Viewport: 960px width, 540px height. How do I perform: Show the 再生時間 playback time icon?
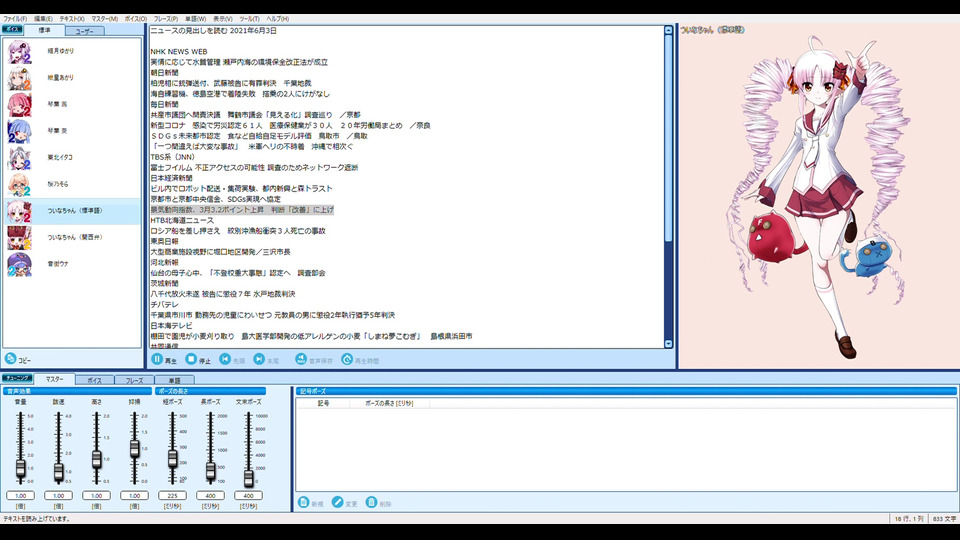(347, 359)
